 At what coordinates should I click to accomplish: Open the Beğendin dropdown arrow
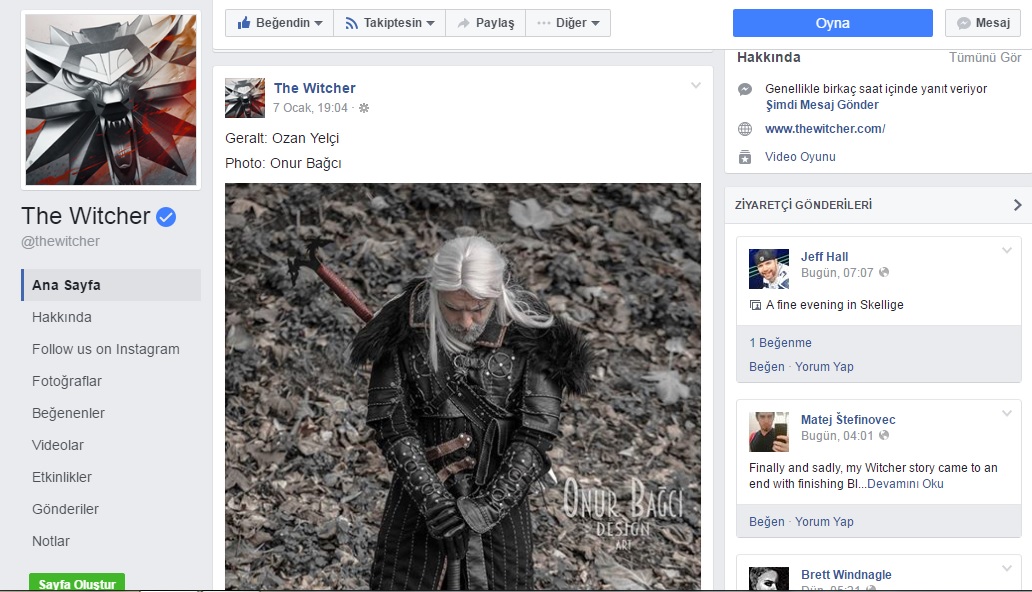(x=319, y=23)
